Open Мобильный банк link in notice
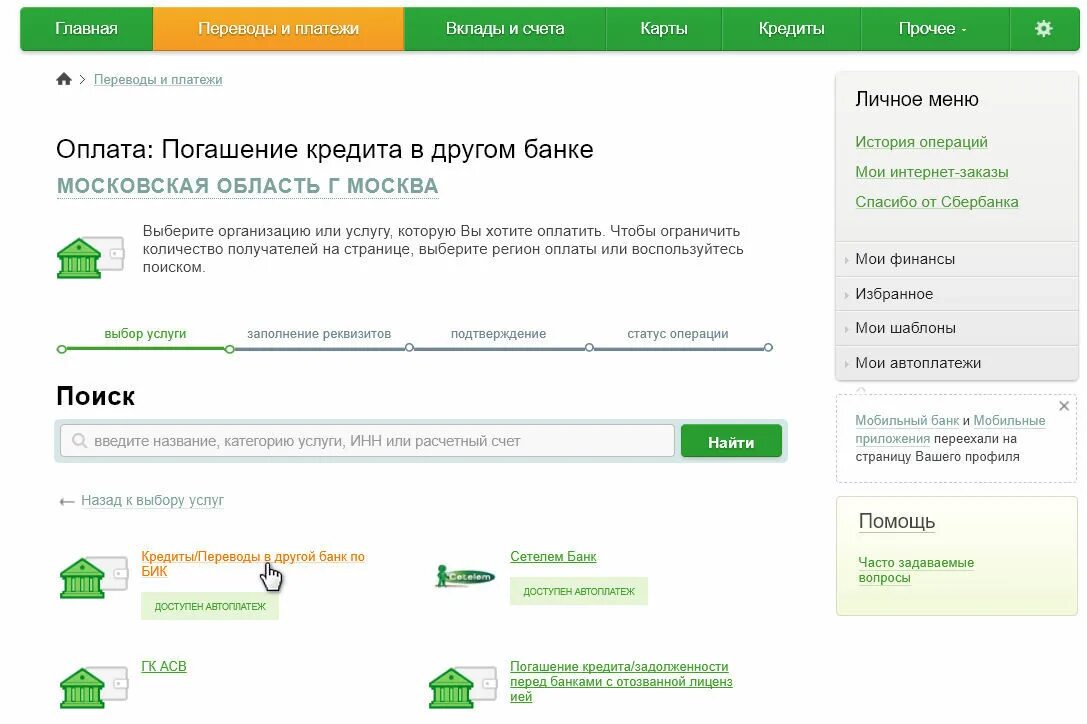Screen dimensions: 1087x724 pyautogui.click(x=907, y=420)
